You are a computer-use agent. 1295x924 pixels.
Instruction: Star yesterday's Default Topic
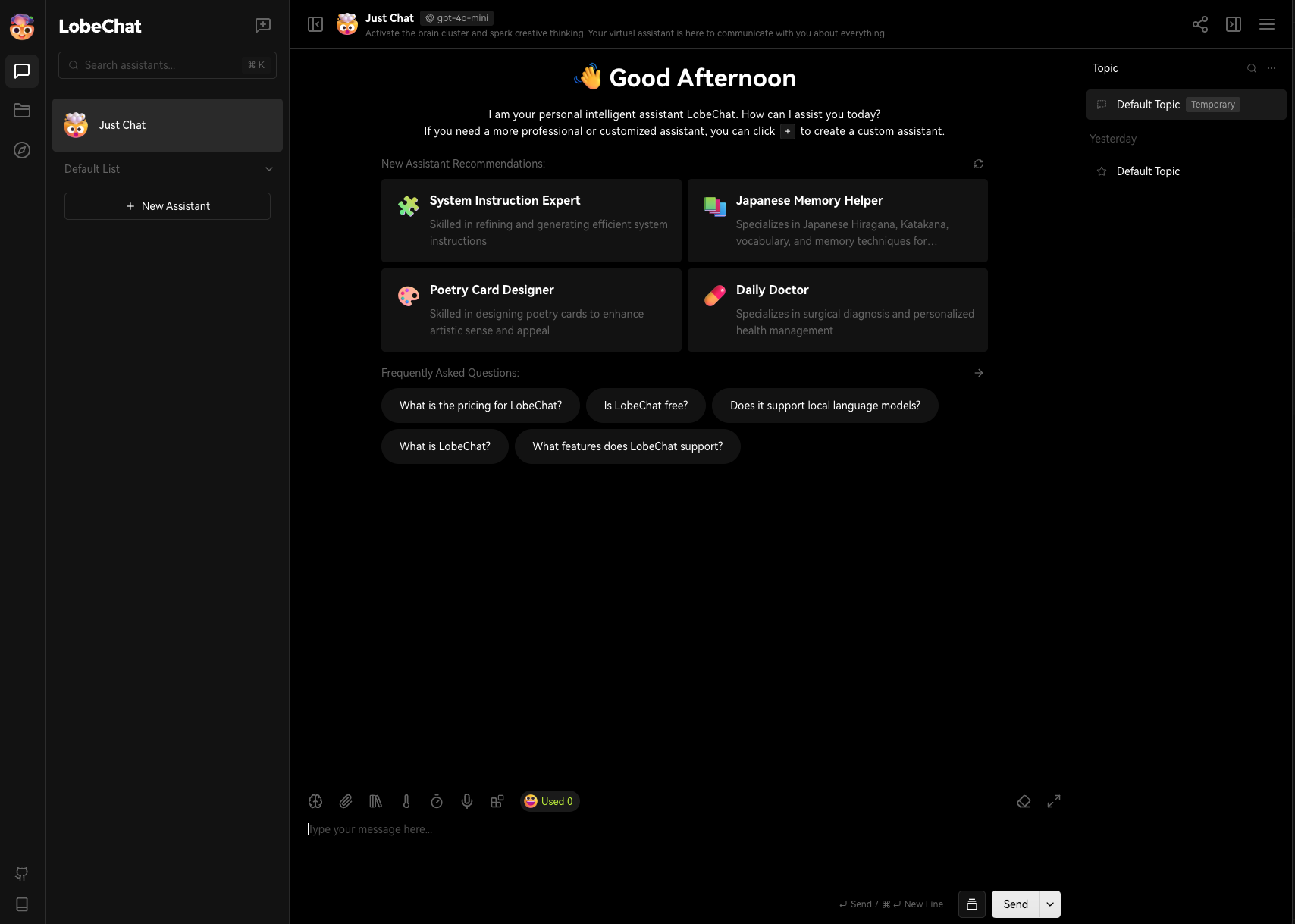1101,171
